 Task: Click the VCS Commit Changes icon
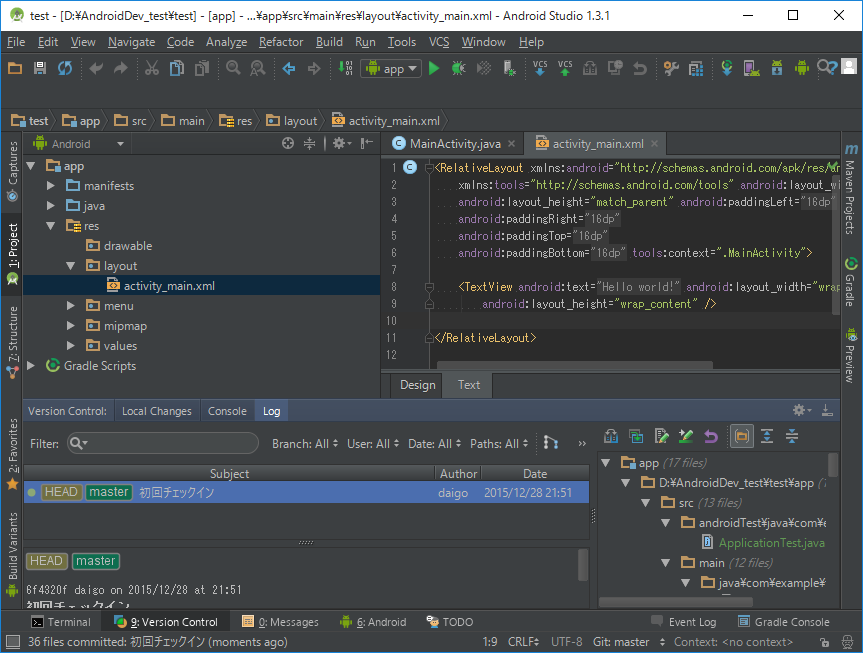coord(565,68)
